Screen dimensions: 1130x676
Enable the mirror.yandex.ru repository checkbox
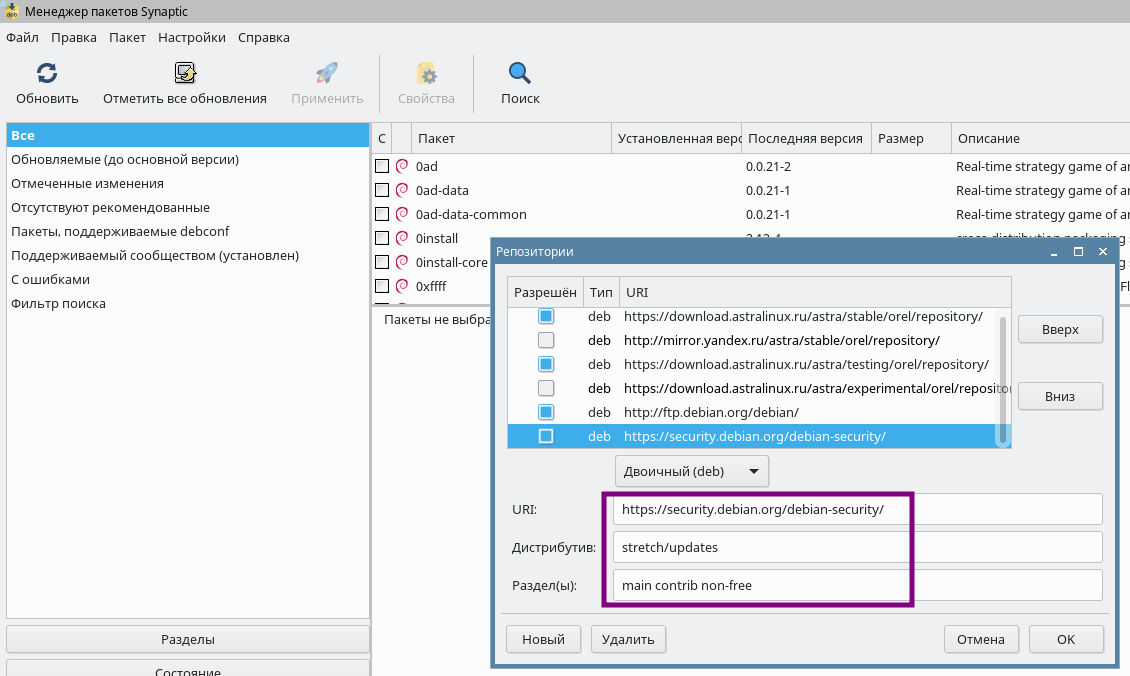(x=546, y=340)
